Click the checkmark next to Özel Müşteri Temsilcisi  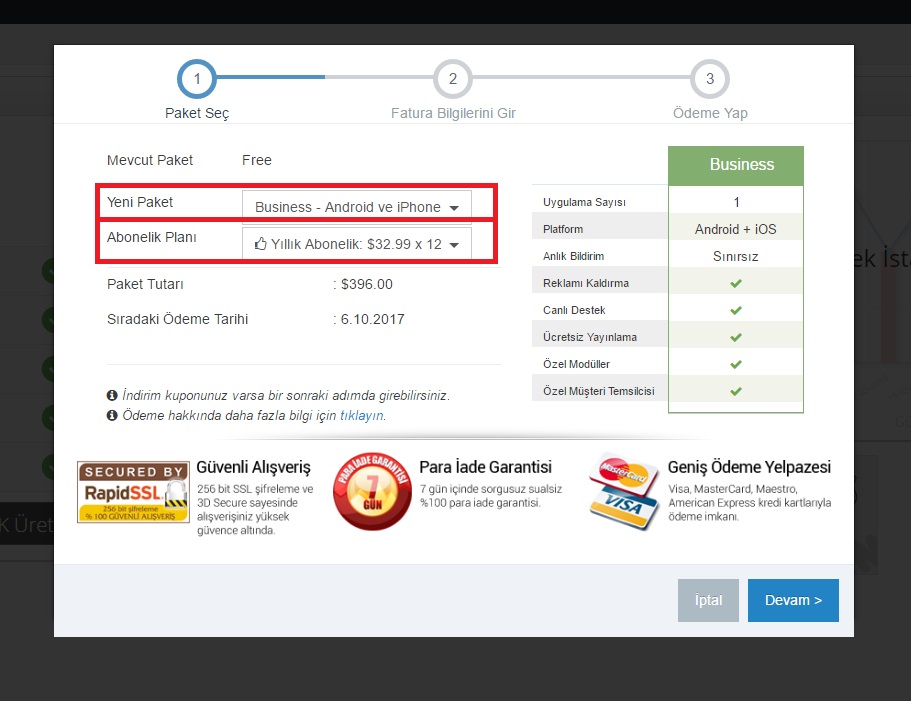(736, 390)
